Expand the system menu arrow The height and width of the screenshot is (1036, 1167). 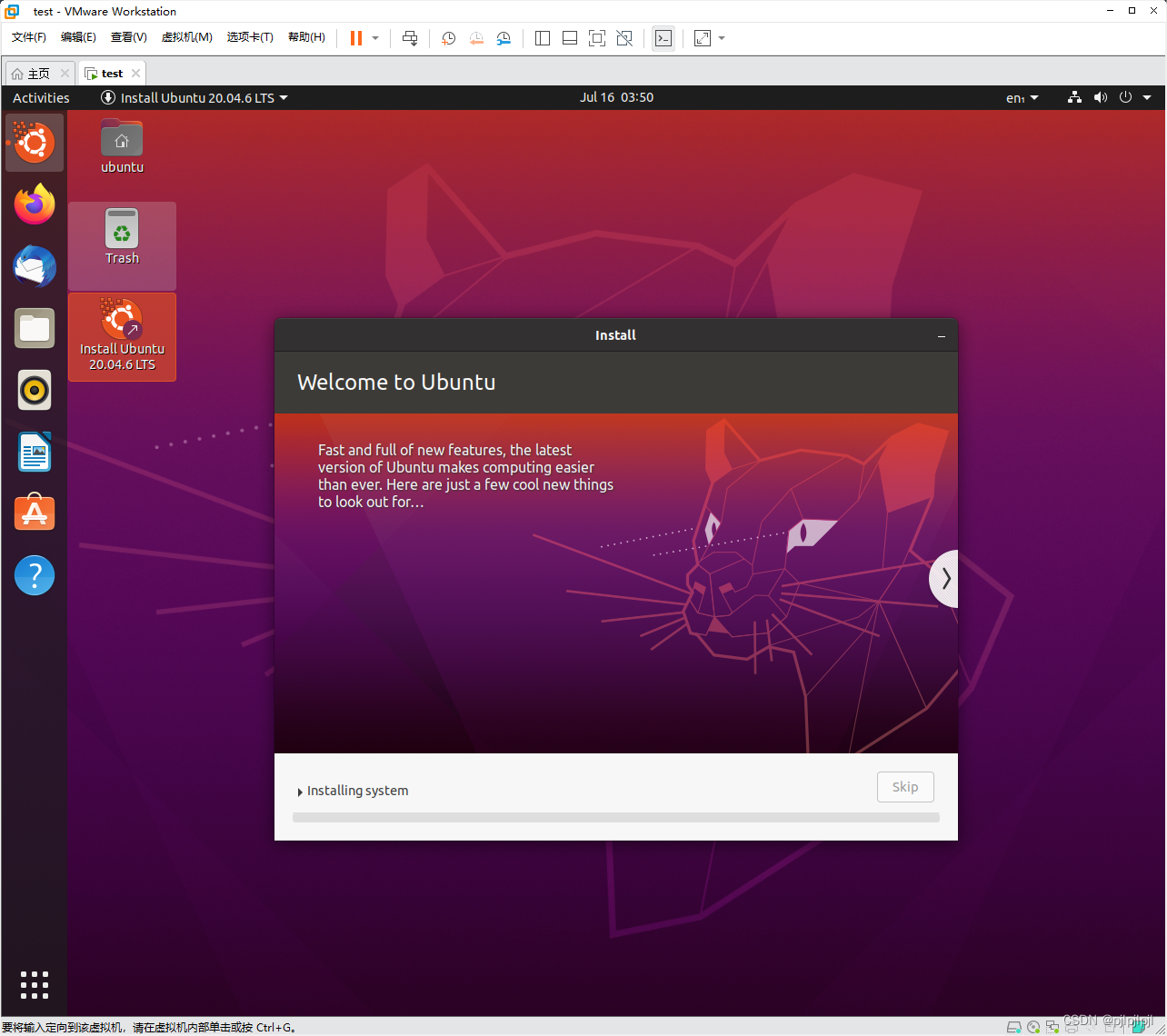1147,97
